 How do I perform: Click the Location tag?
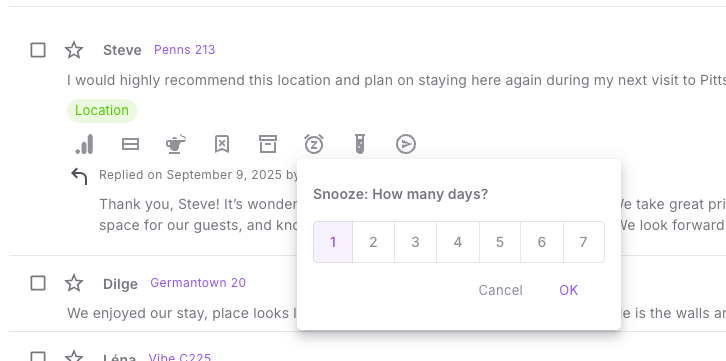(x=102, y=111)
